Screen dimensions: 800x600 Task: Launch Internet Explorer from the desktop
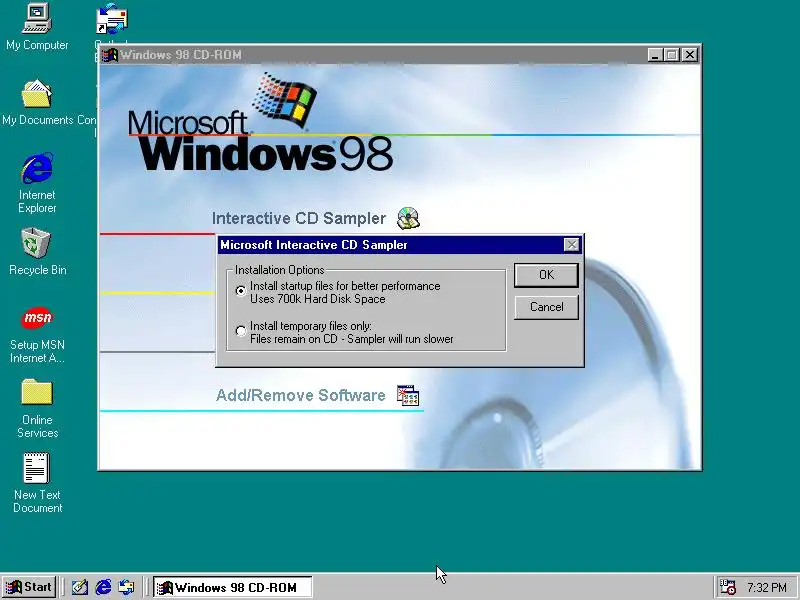(x=37, y=168)
